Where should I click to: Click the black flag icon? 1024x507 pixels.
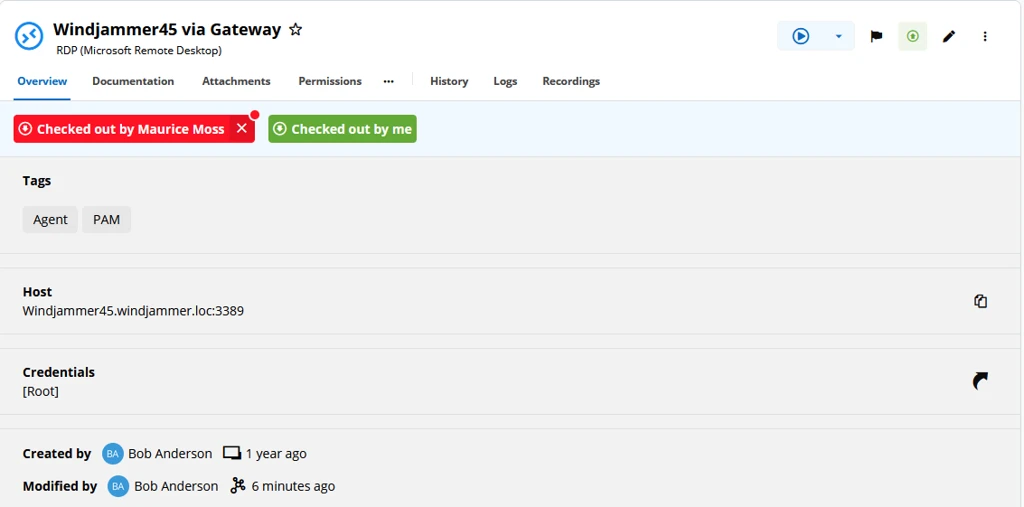click(876, 37)
